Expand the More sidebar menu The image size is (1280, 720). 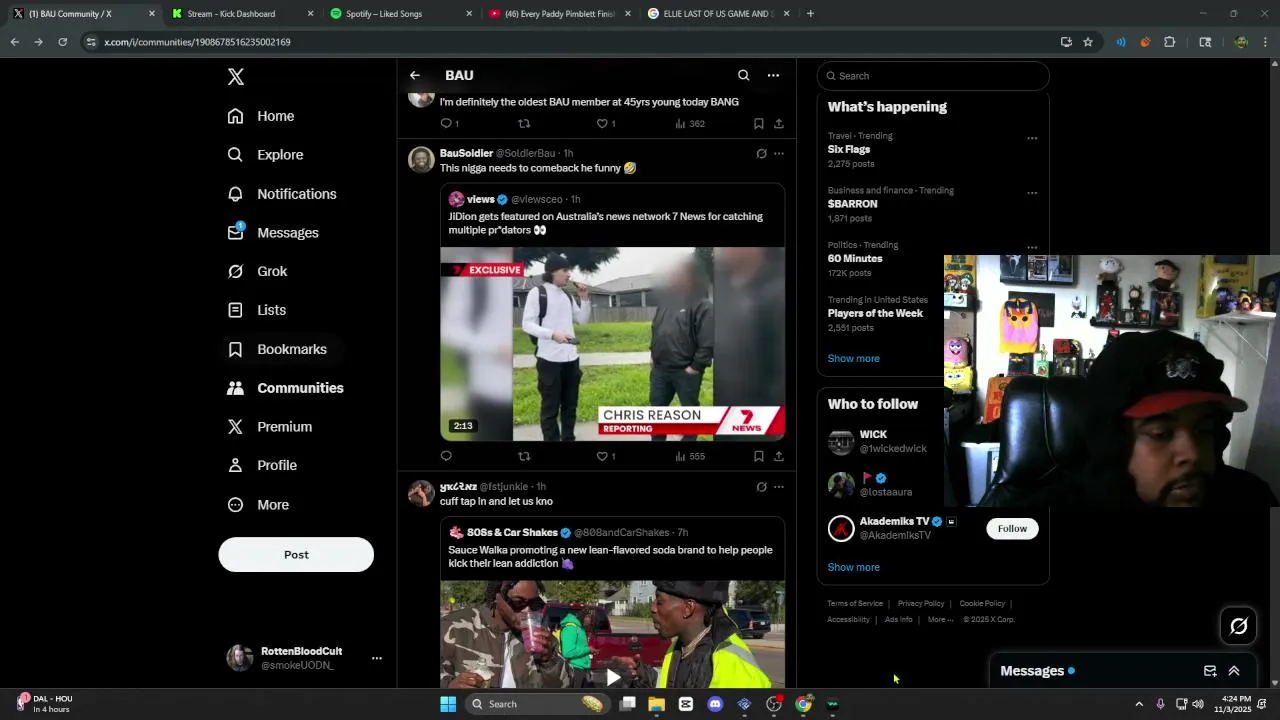[x=259, y=505]
